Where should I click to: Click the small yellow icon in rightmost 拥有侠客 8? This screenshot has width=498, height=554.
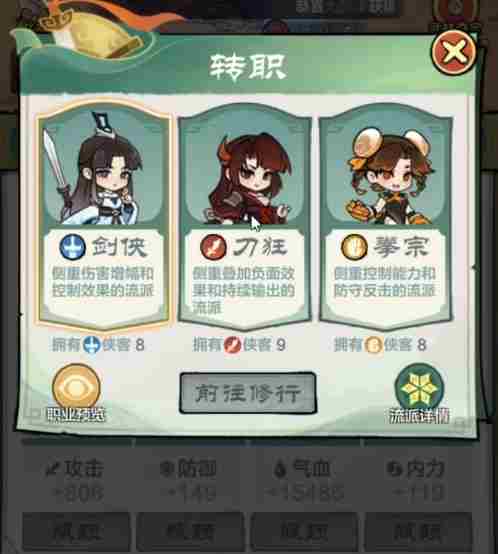point(373,345)
